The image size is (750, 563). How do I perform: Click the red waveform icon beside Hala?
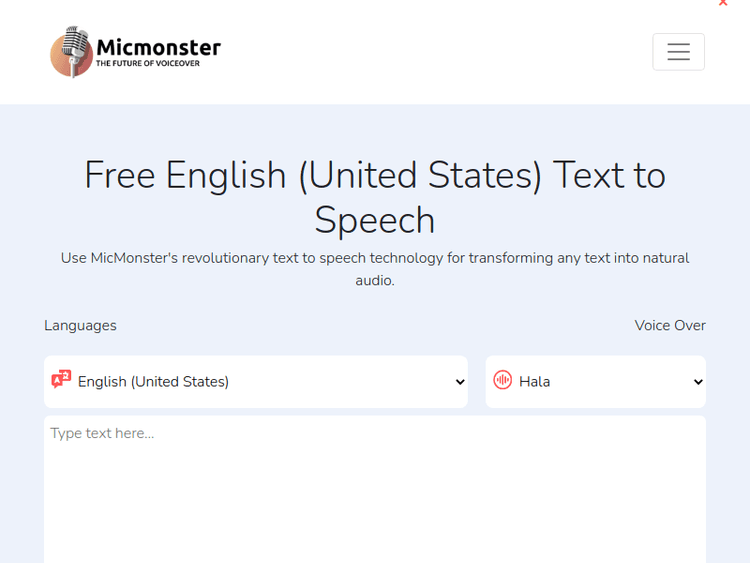[503, 380]
